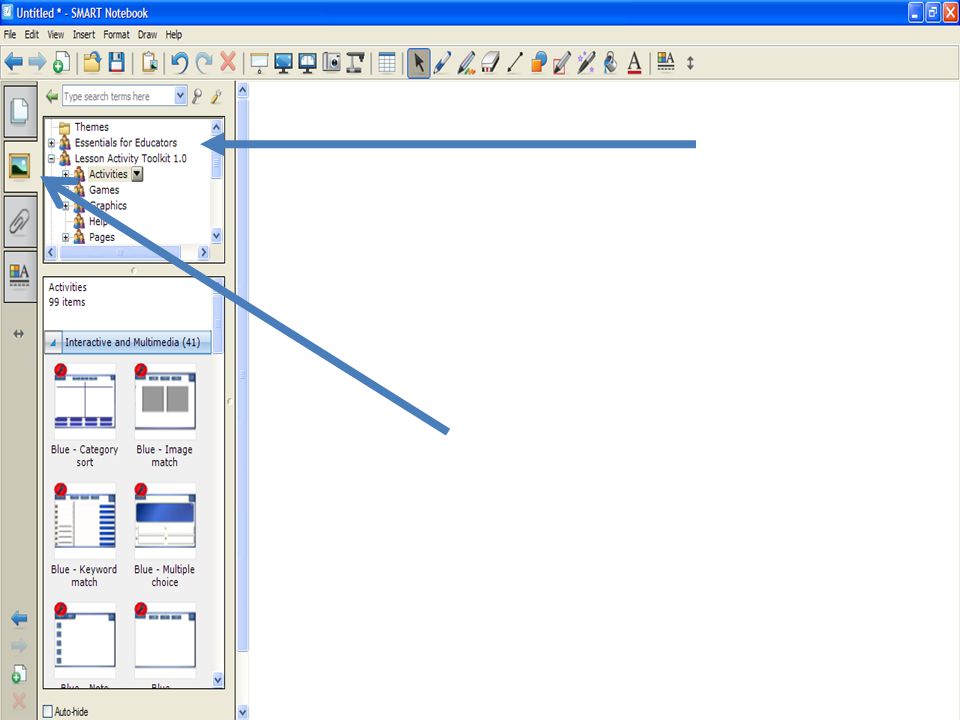The image size is (960, 720).
Task: Choose the Select arrow tool
Action: [x=419, y=62]
